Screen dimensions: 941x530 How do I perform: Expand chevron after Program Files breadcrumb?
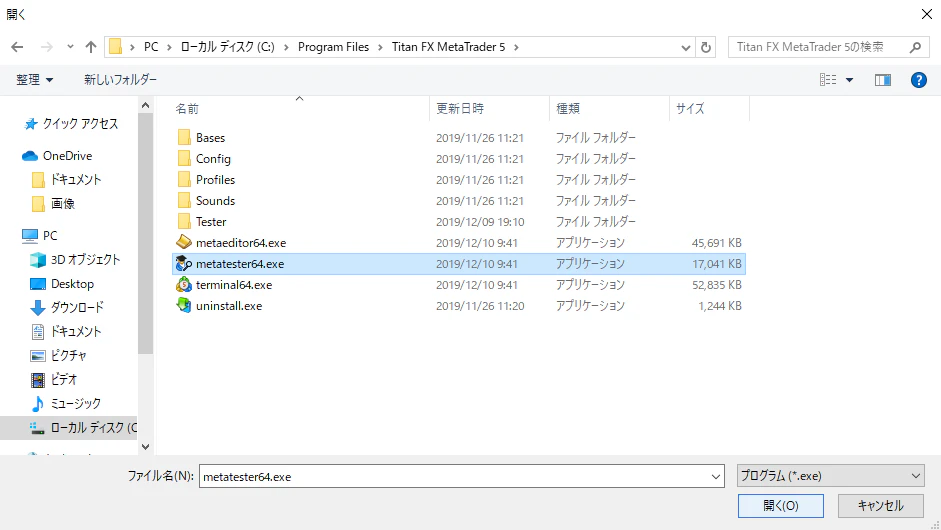pos(380,47)
